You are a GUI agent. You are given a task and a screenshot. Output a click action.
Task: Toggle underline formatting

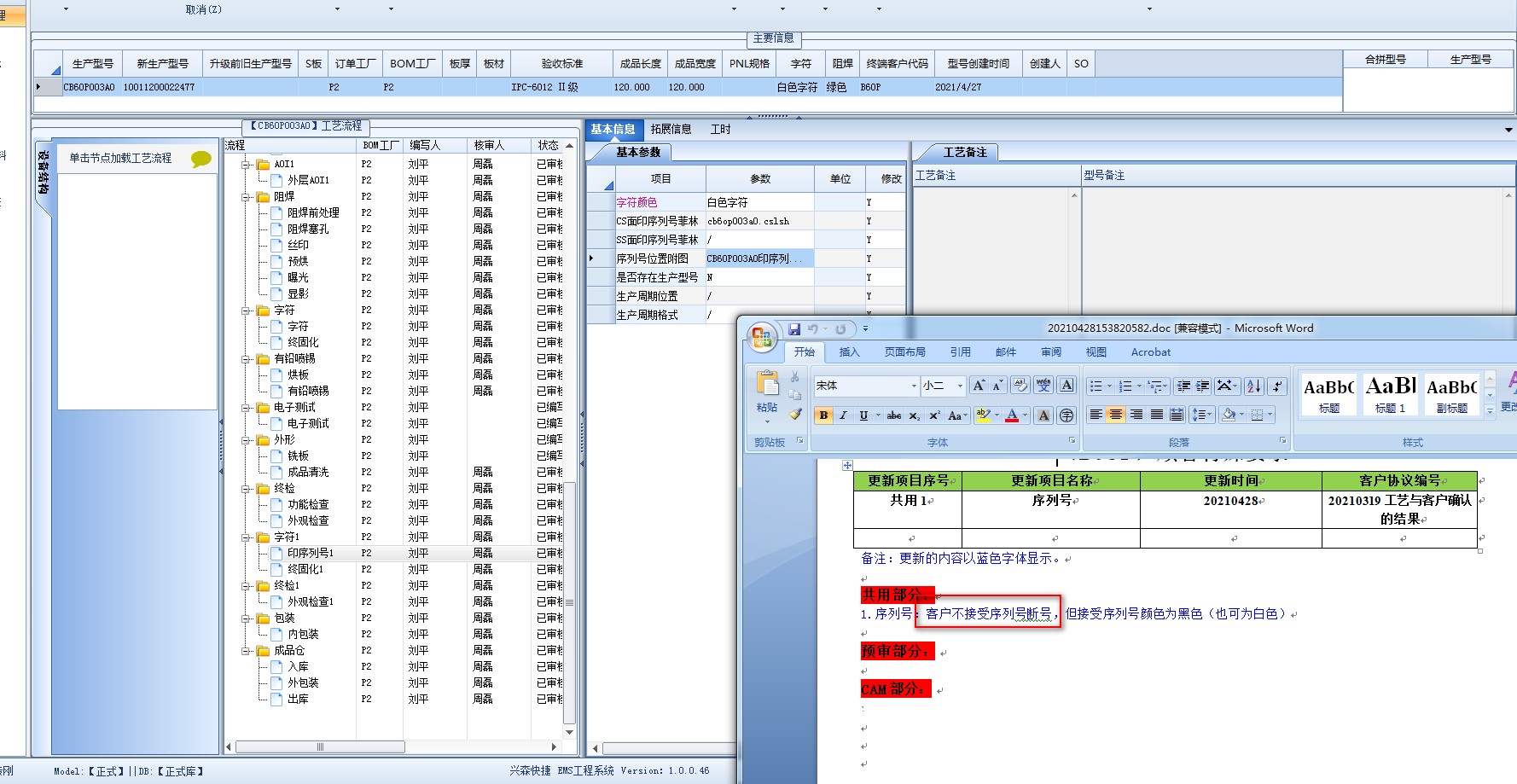tap(863, 415)
